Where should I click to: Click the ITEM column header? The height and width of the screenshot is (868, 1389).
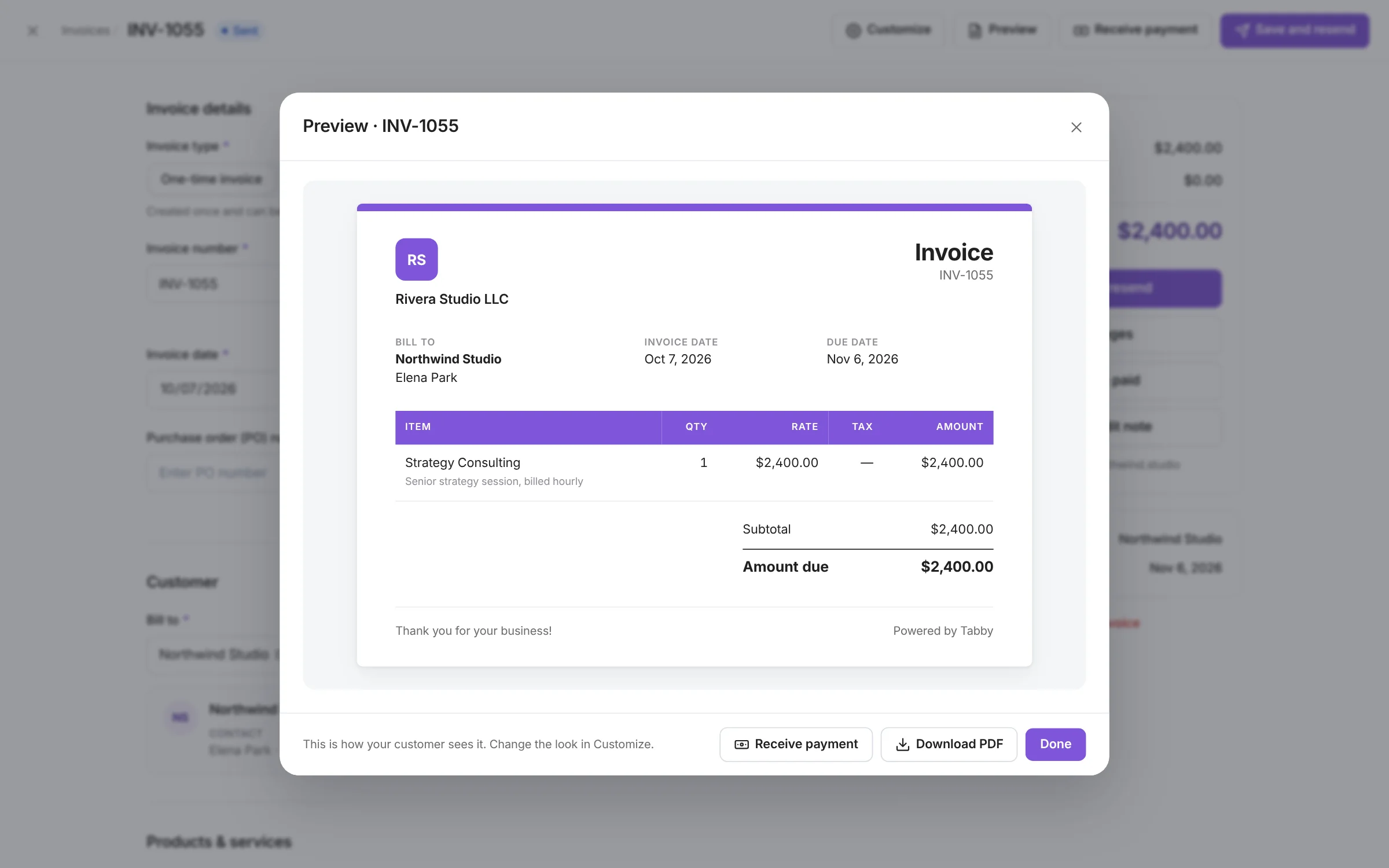click(x=417, y=426)
